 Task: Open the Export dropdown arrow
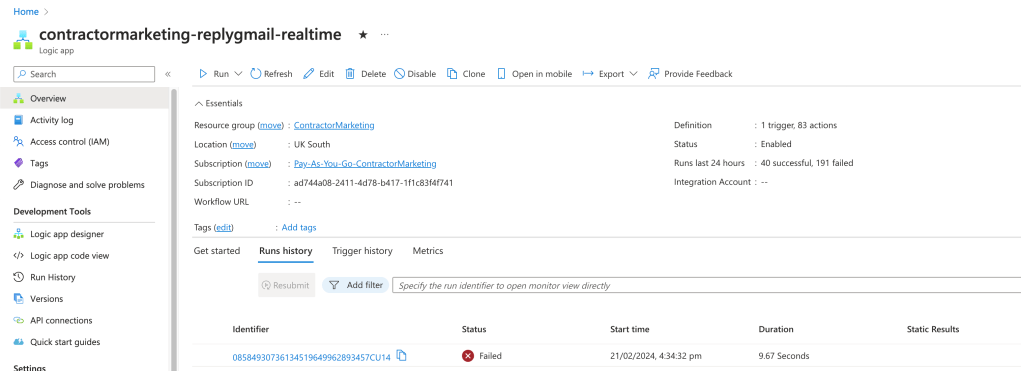(634, 74)
